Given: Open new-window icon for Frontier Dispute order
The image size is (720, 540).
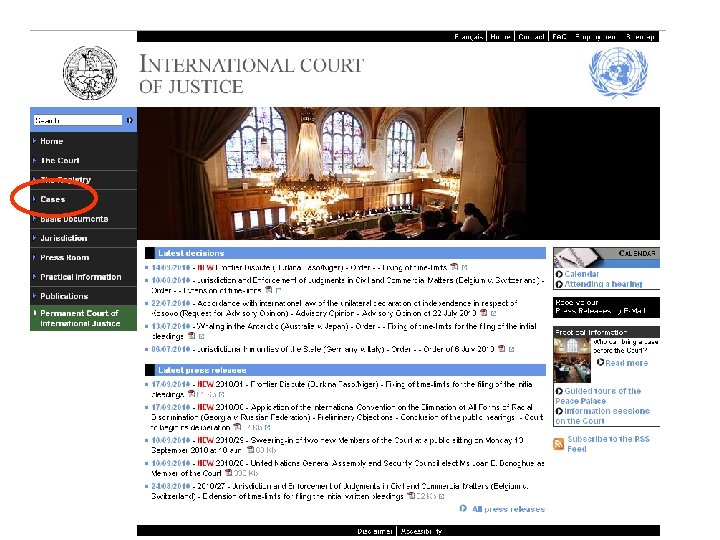Looking at the screenshot, I should click(x=464, y=267).
